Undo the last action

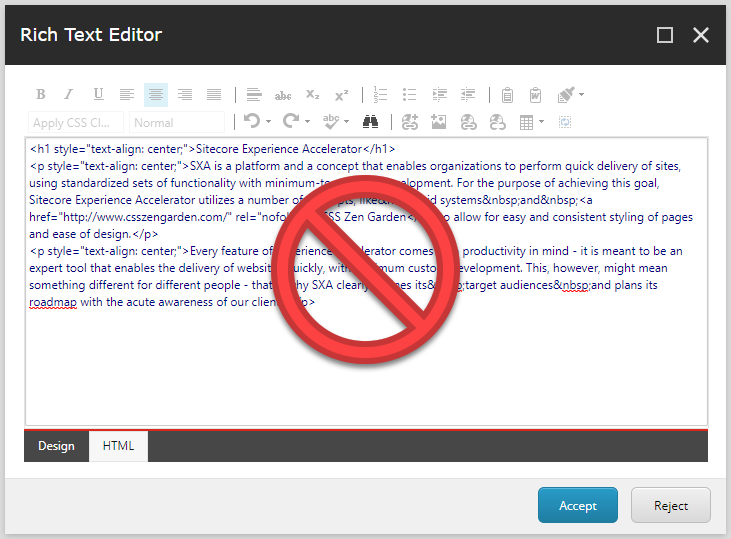click(x=252, y=122)
